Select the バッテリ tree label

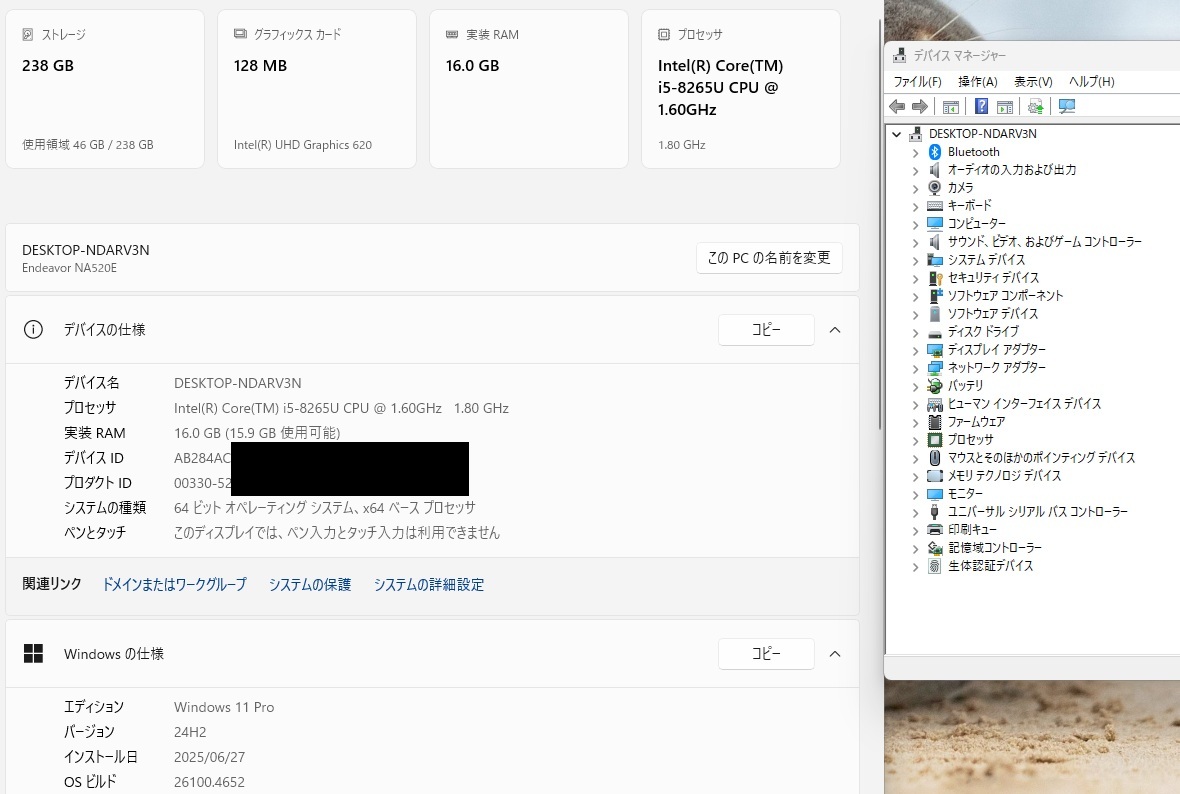966,385
